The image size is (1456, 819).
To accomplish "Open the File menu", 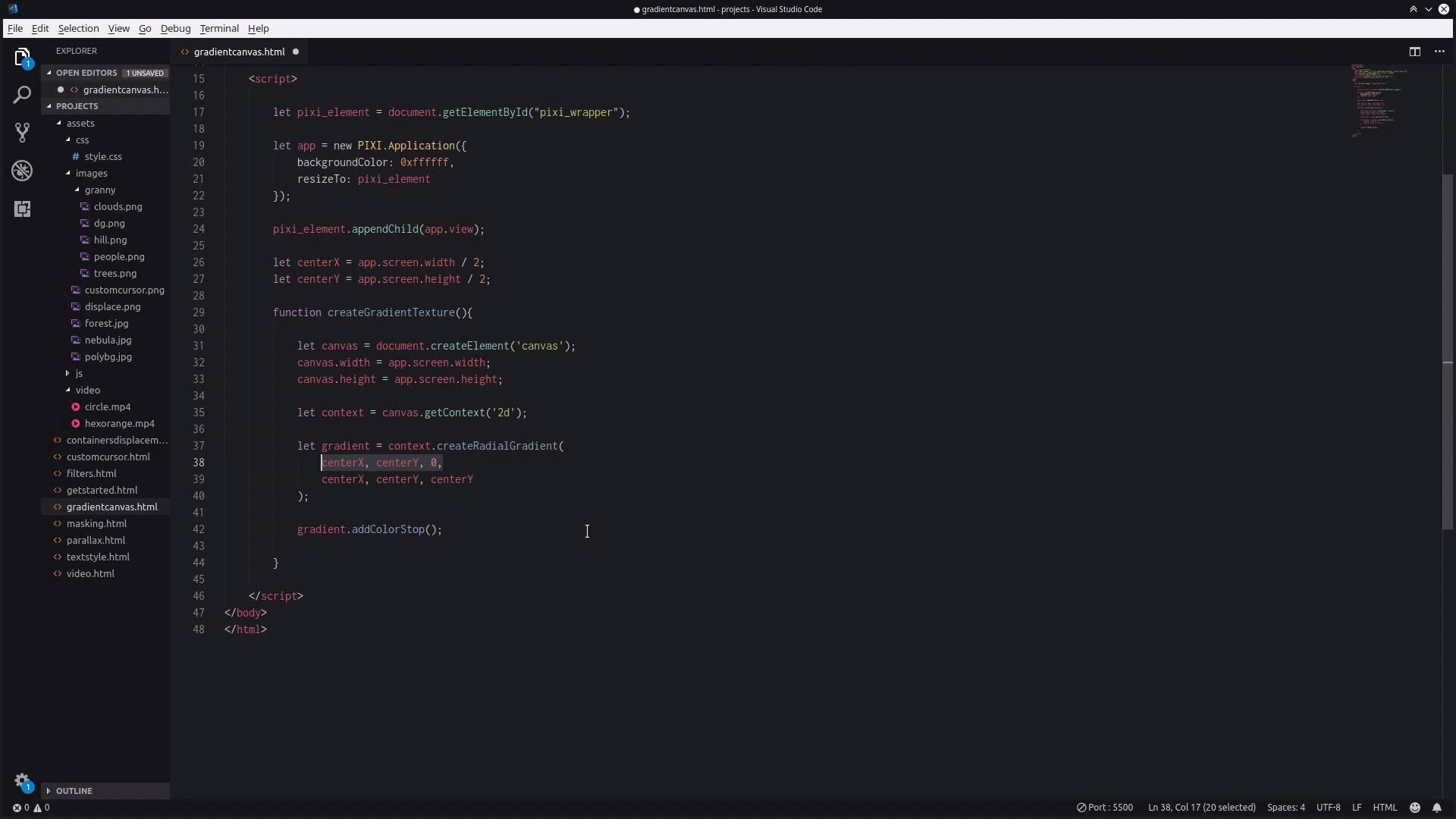I will (15, 28).
